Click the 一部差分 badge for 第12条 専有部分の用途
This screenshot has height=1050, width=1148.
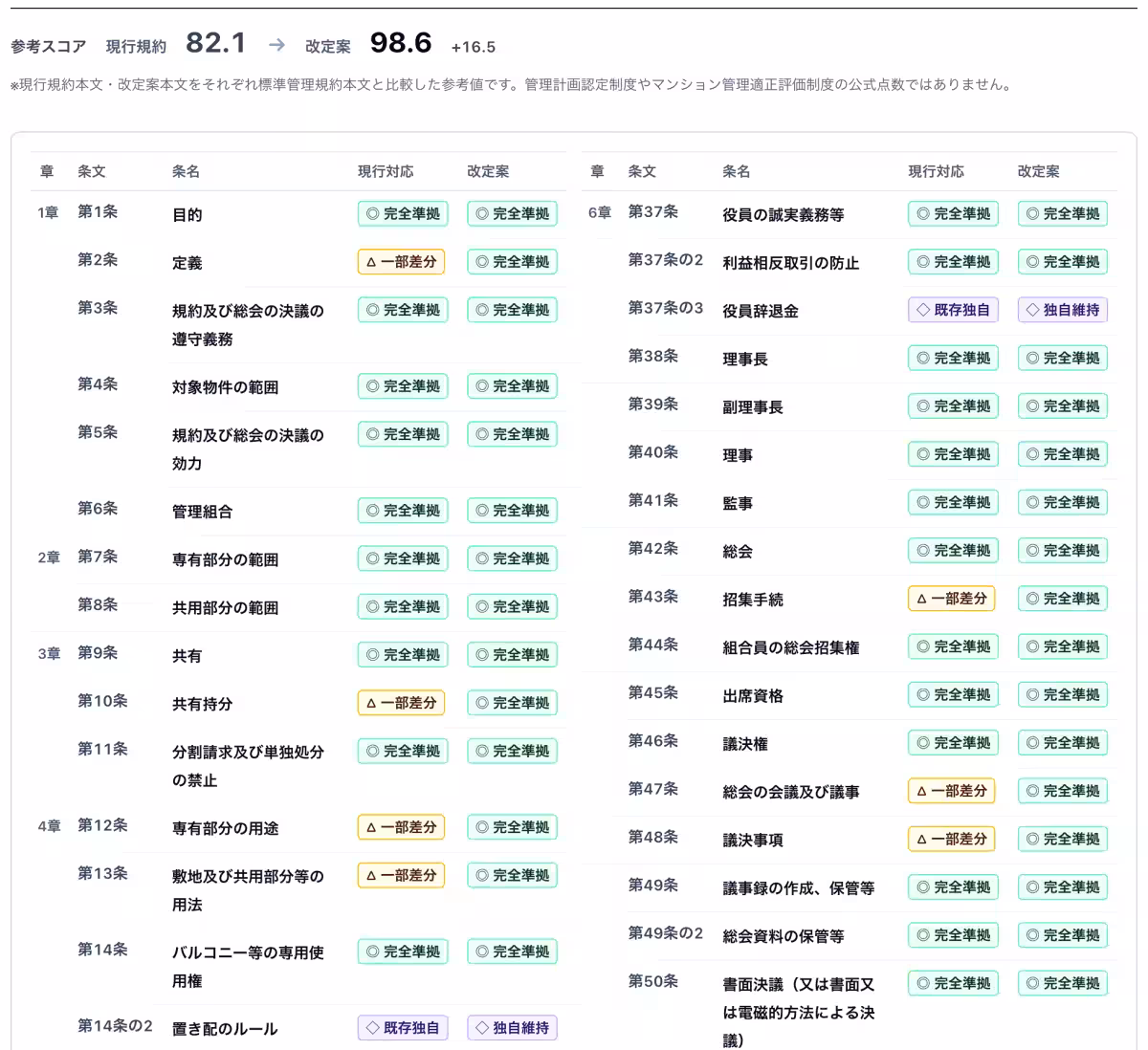pyautogui.click(x=401, y=827)
